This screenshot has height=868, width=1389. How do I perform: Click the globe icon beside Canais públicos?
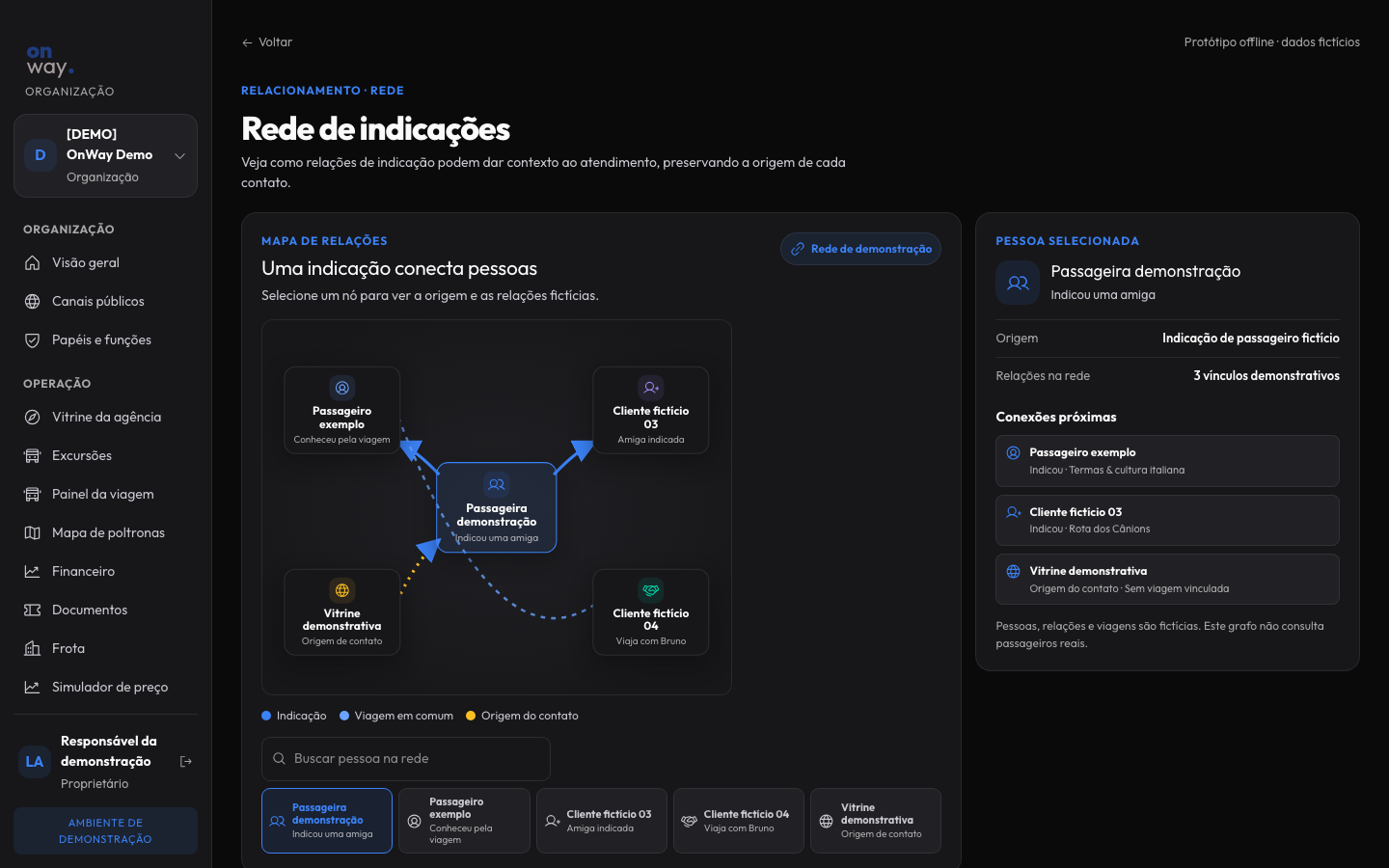[32, 301]
